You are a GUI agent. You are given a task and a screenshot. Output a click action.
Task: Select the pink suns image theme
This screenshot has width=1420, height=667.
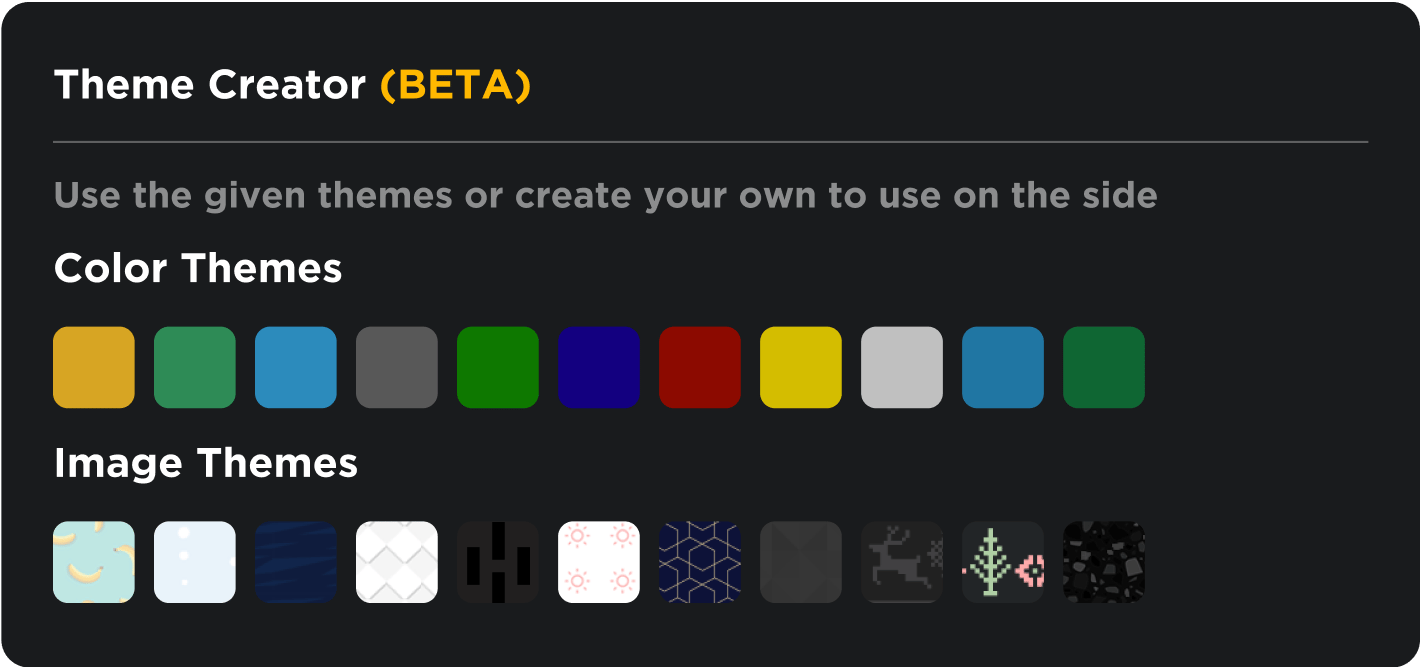point(599,562)
